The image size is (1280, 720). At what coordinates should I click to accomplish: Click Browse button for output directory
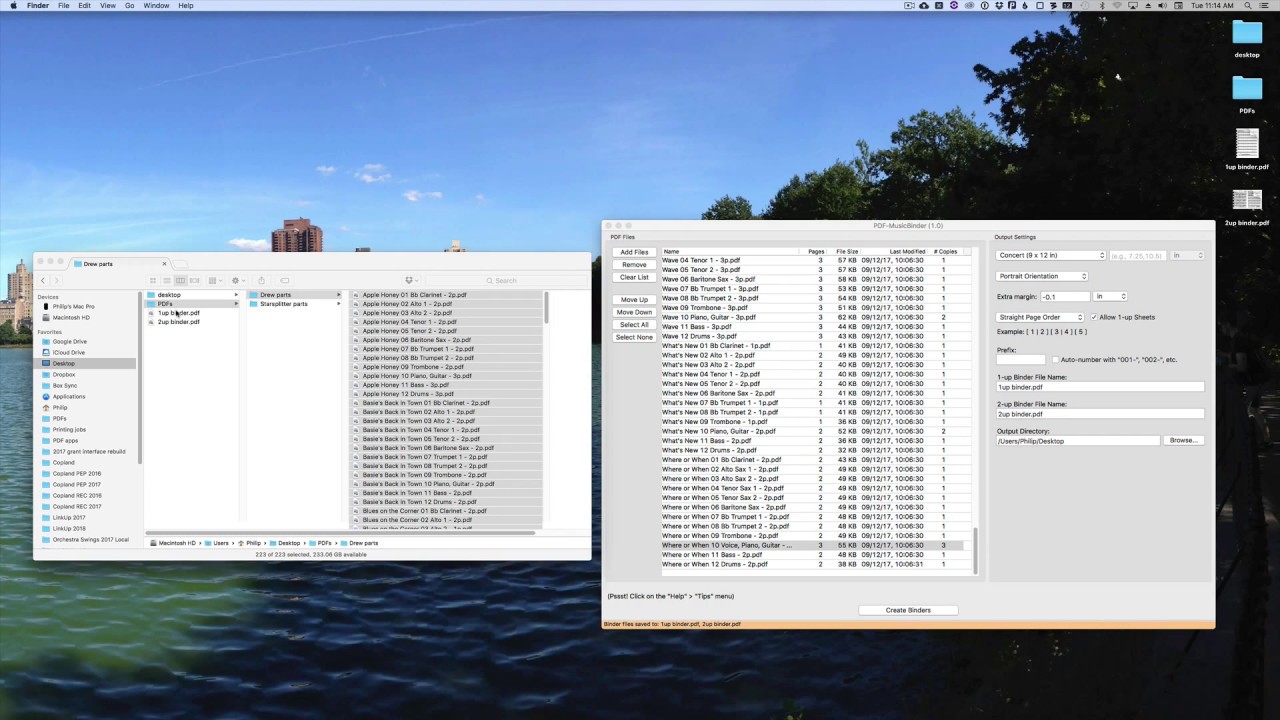pos(1183,441)
